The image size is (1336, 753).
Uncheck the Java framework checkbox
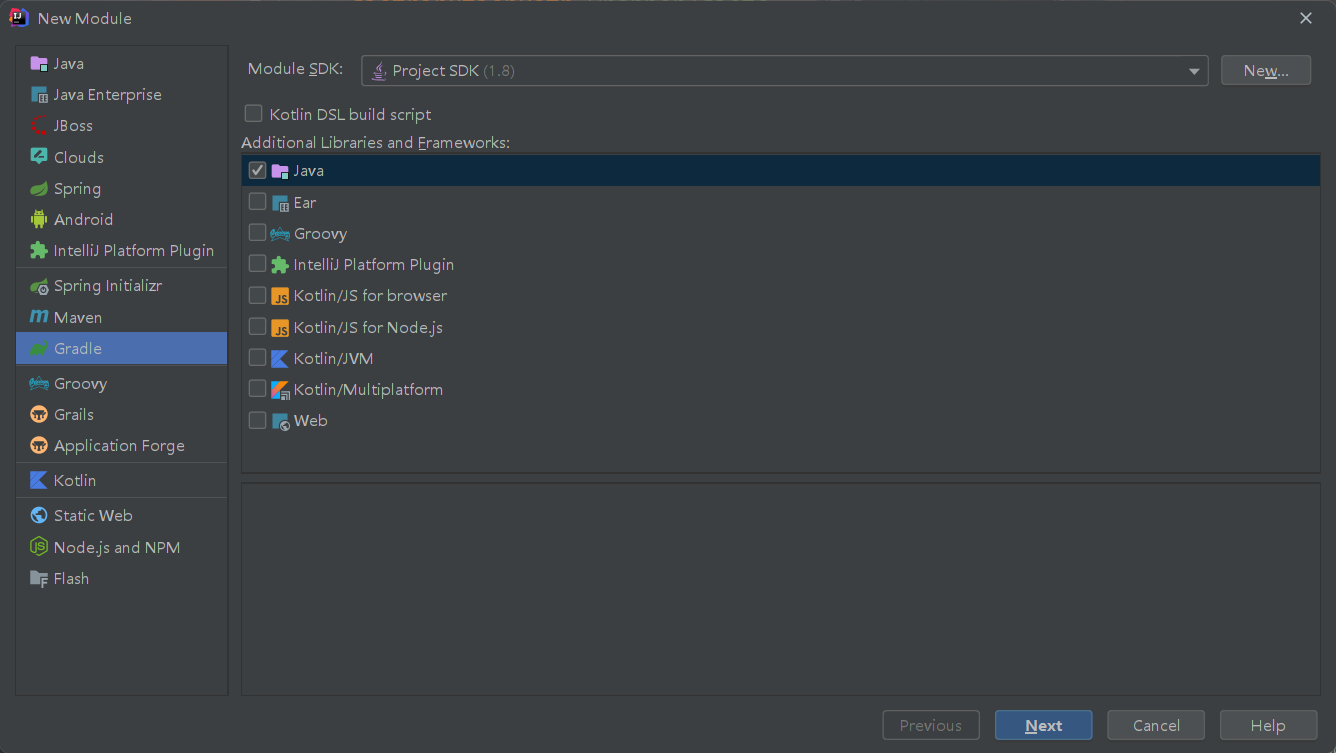tap(257, 171)
